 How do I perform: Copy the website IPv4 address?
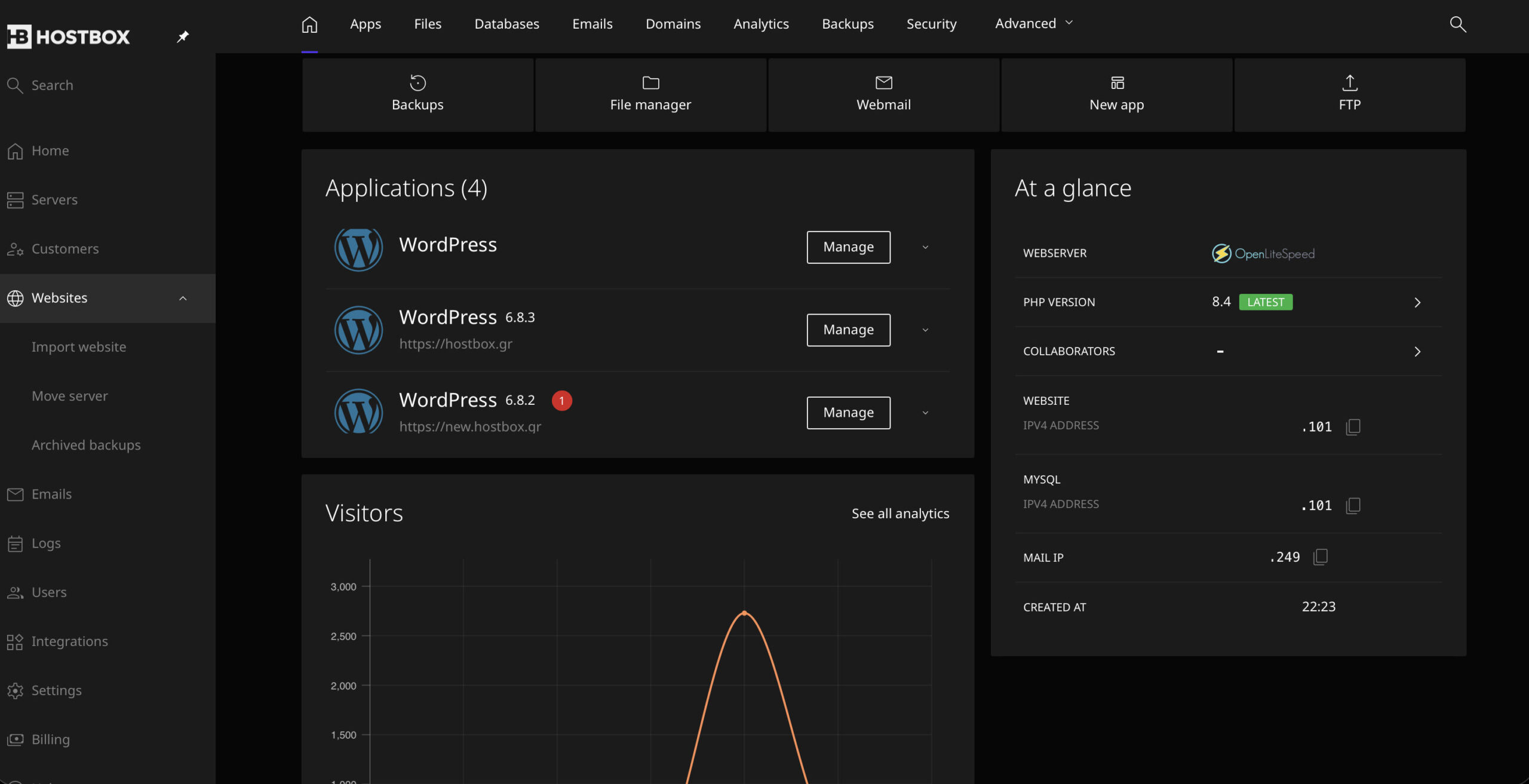[1353, 426]
